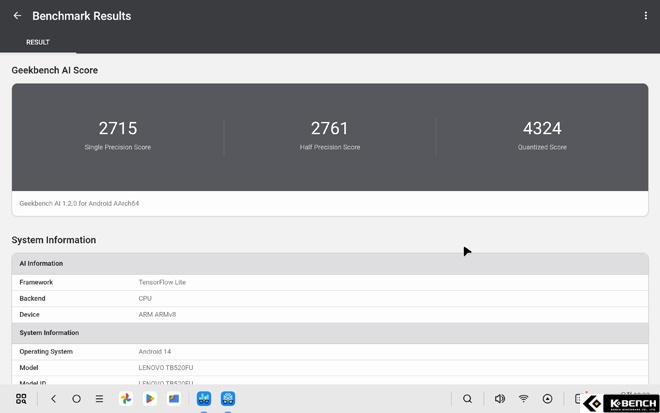Switch to the Geekbench AI app icon in taskbar
The height and width of the screenshot is (413, 660).
[x=228, y=399]
